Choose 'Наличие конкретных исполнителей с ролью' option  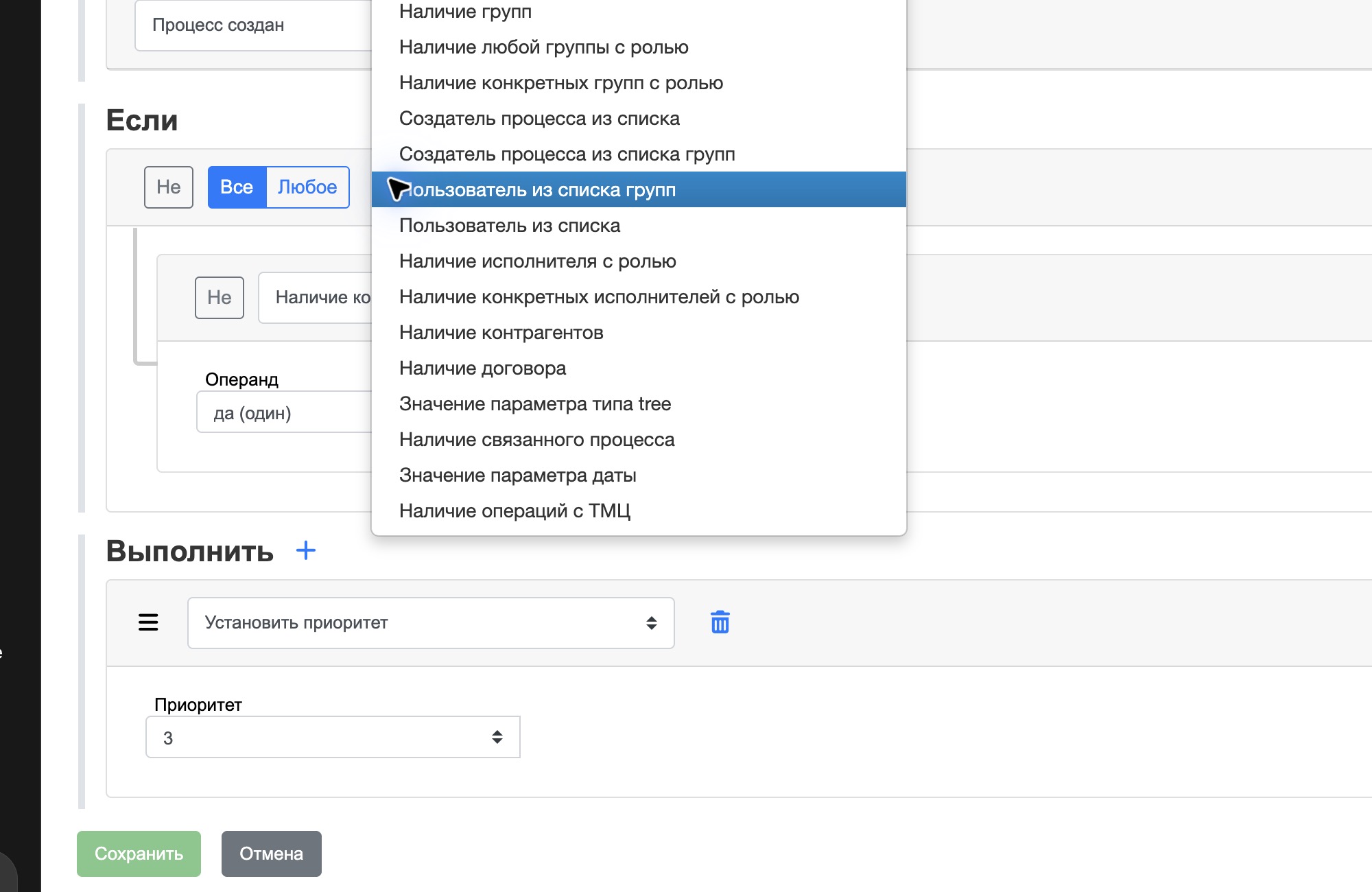pyautogui.click(x=639, y=296)
